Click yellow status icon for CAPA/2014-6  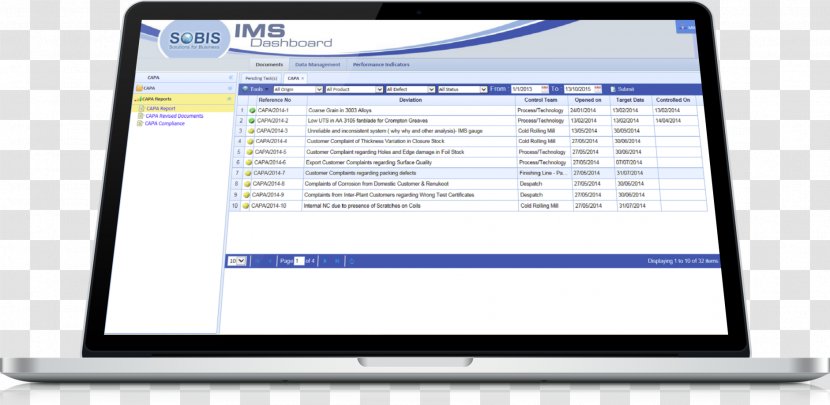pos(249,163)
